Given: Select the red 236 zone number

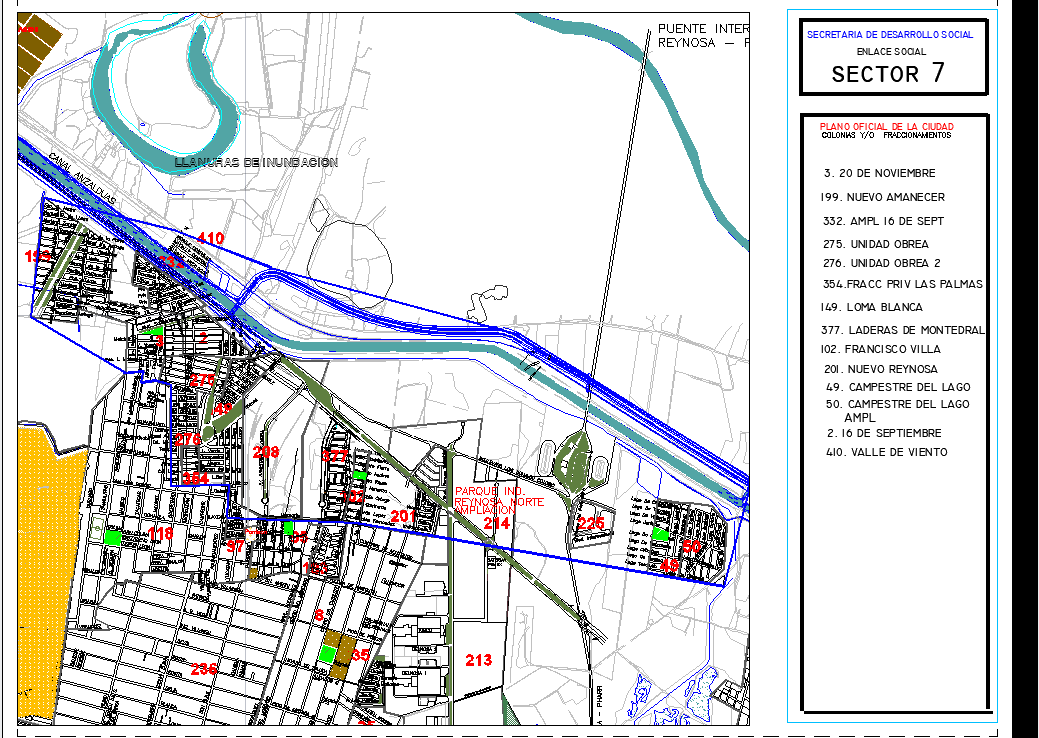Looking at the screenshot, I should pyautogui.click(x=204, y=668).
